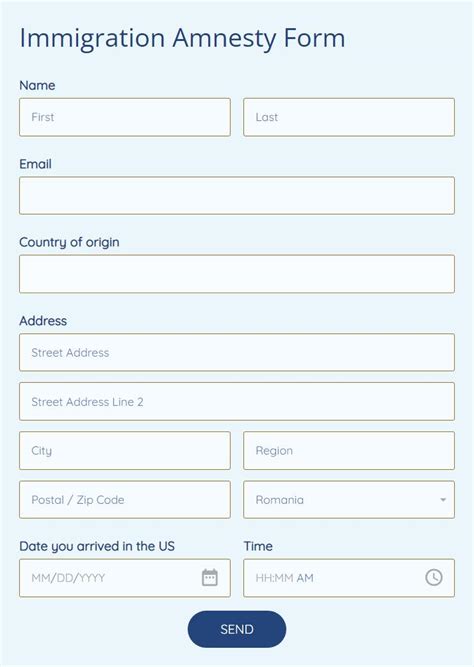
Task: Click the HH:MM AM time input
Action: click(349, 578)
